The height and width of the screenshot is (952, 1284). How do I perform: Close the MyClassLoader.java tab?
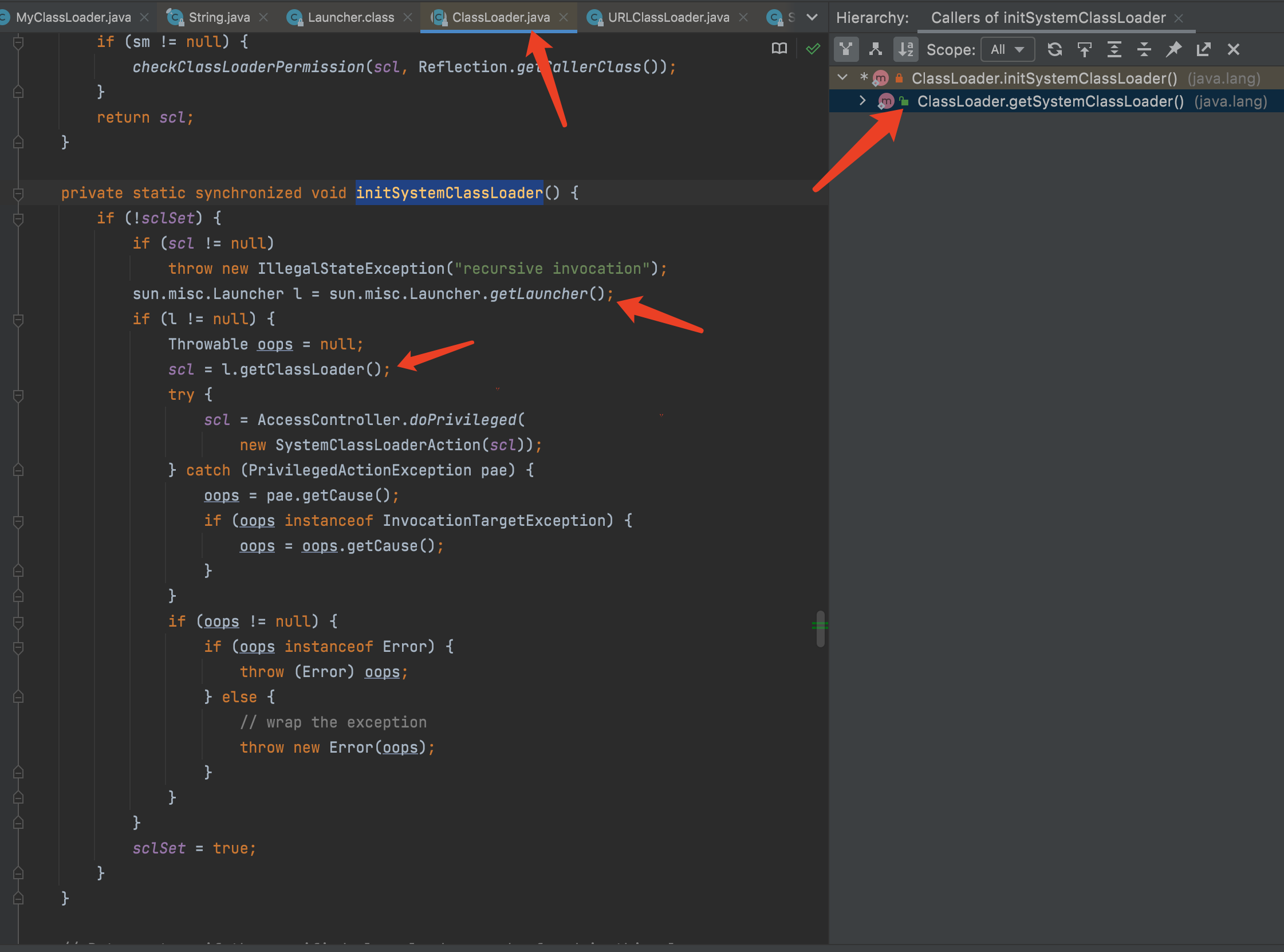144,17
